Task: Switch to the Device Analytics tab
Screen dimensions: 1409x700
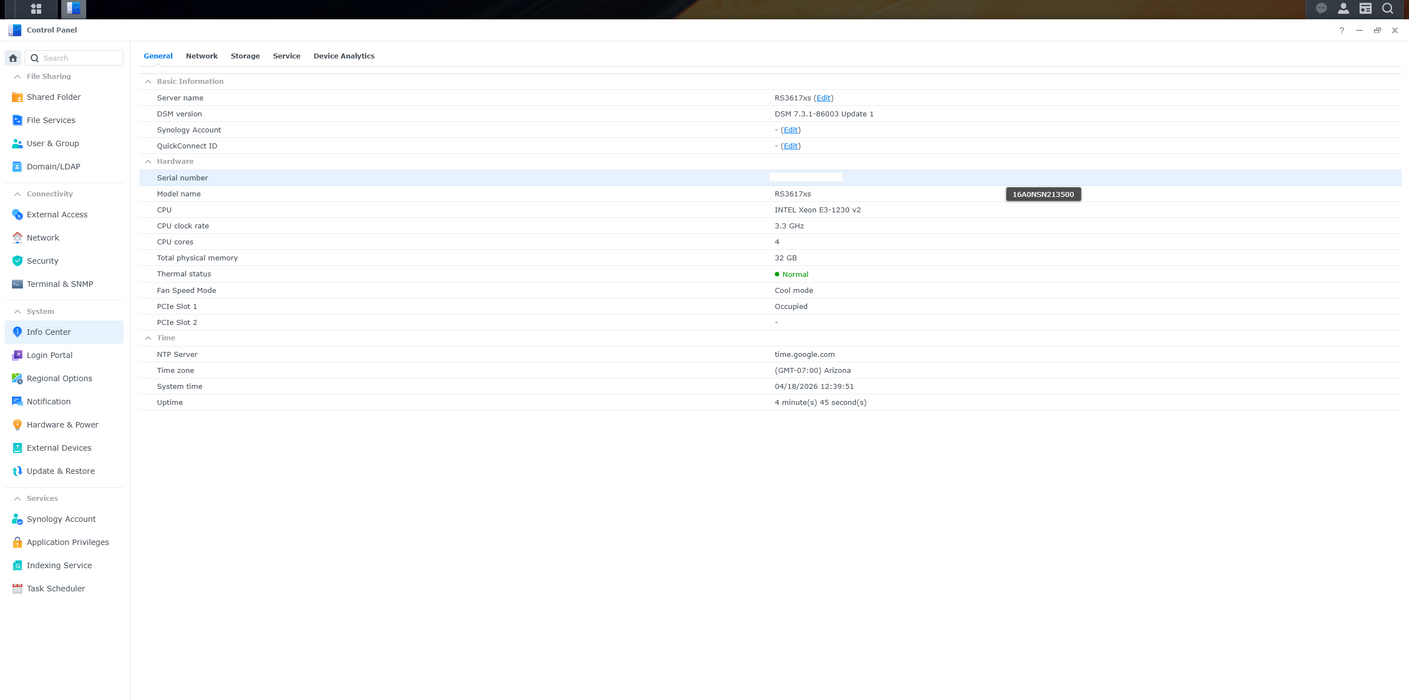Action: coord(343,56)
